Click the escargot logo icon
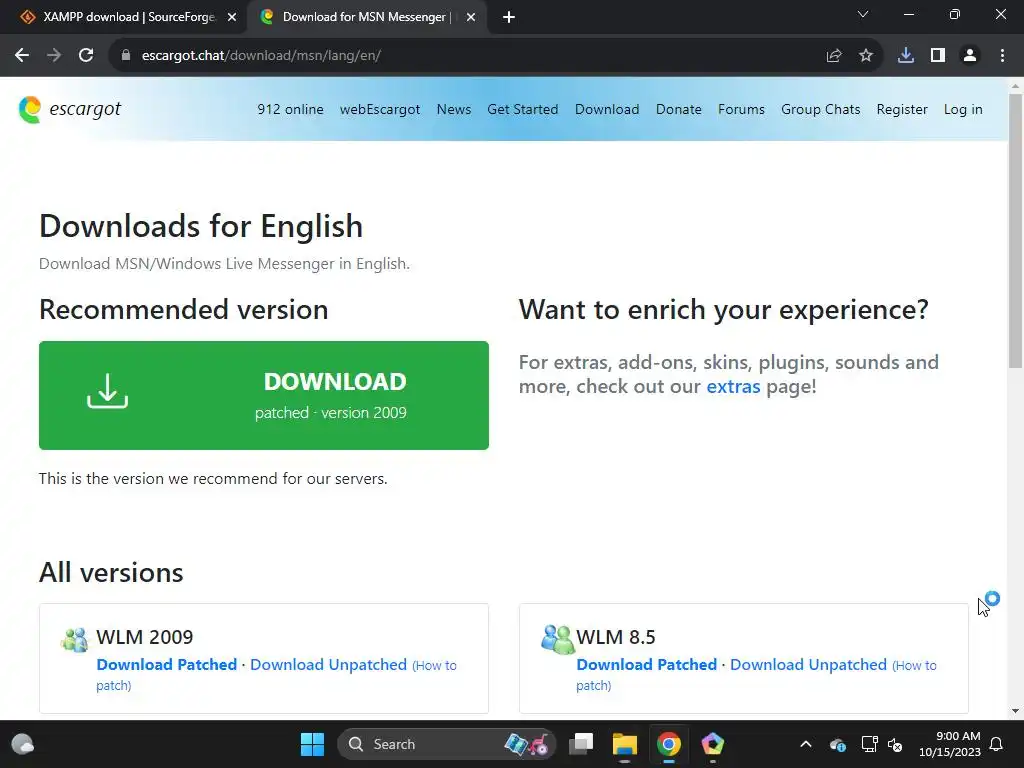 (30, 109)
